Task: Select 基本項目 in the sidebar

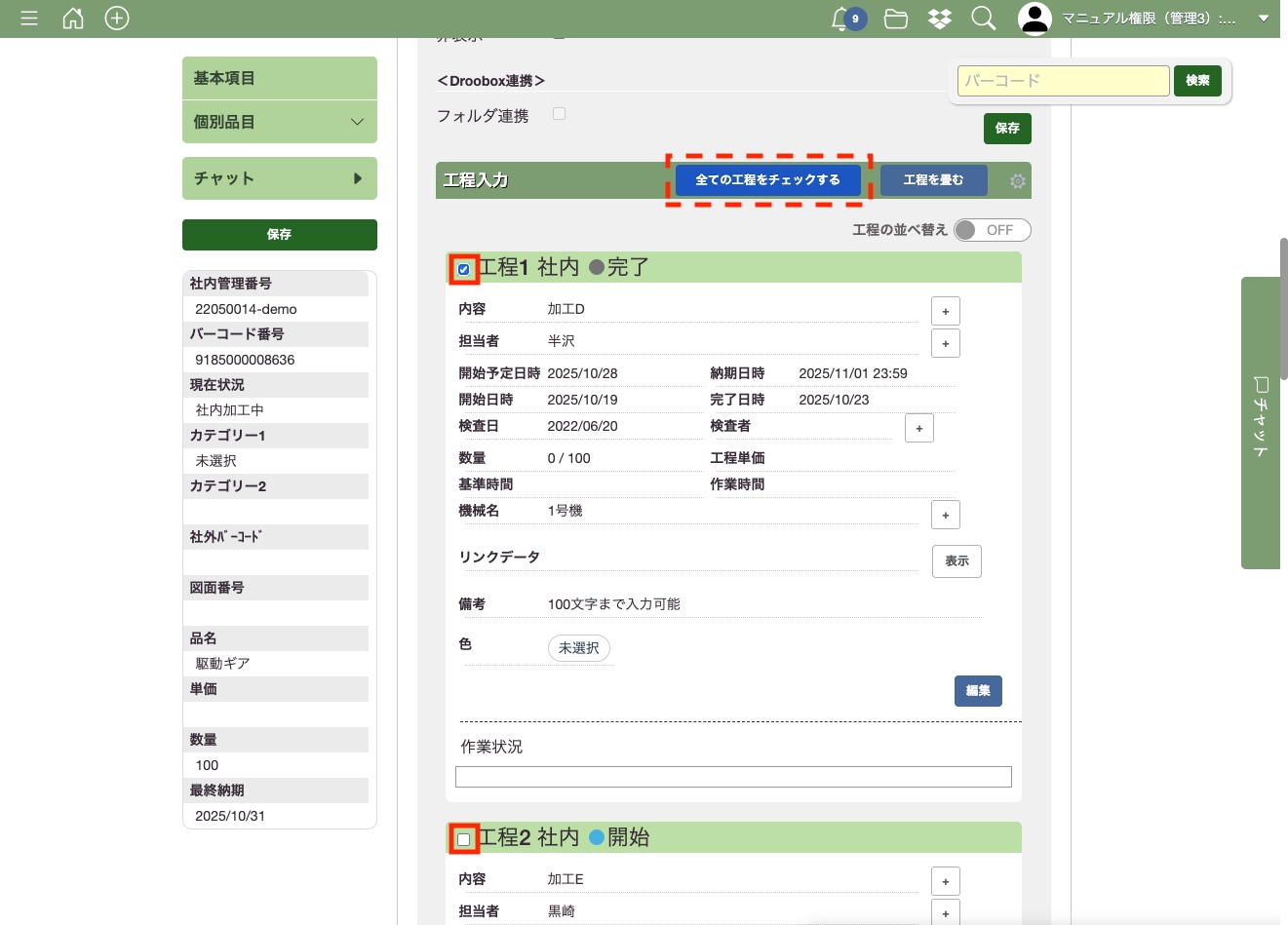Action: pos(280,78)
